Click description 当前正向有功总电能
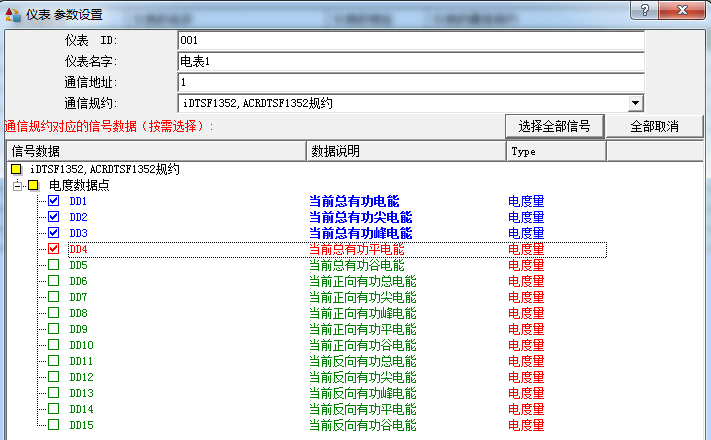 (362, 281)
